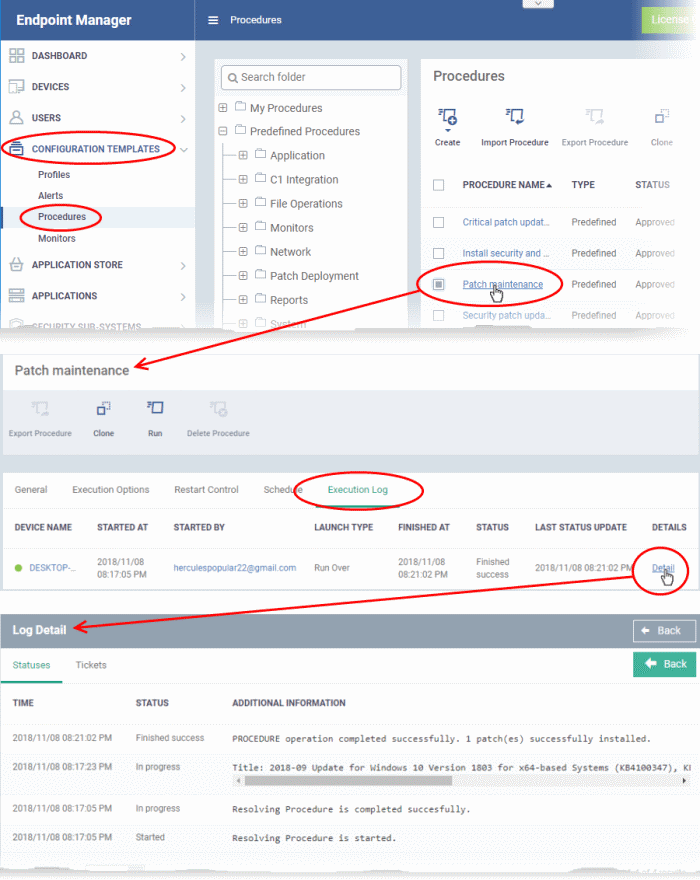Sort by the Procedure Name column header
This screenshot has height=880, width=700.
pyautogui.click(x=507, y=185)
